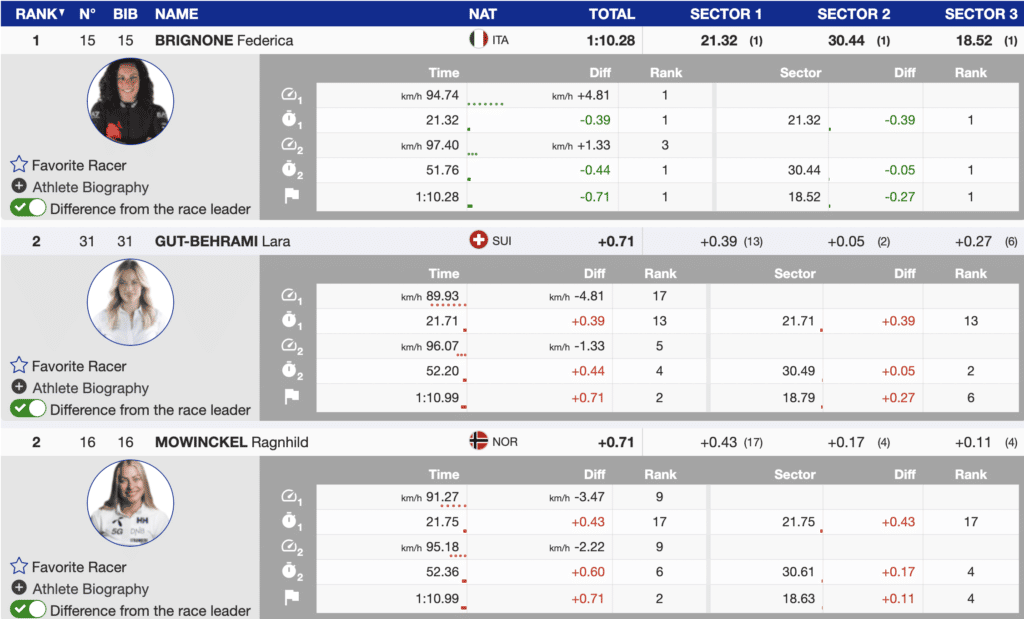
Task: Click Lara Gut-Behrami's profile photo
Action: tap(130, 302)
